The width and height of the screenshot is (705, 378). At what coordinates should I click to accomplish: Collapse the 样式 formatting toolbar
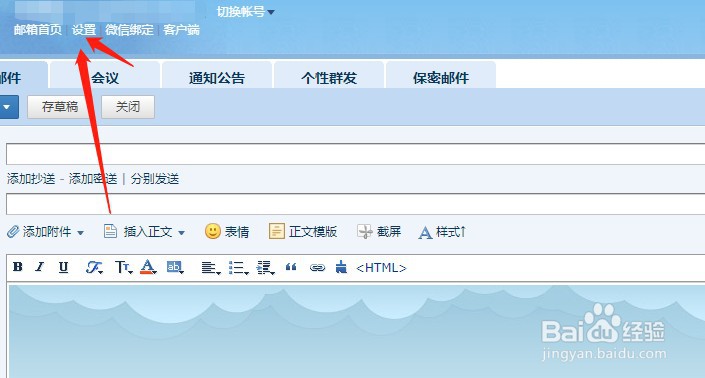tap(442, 232)
